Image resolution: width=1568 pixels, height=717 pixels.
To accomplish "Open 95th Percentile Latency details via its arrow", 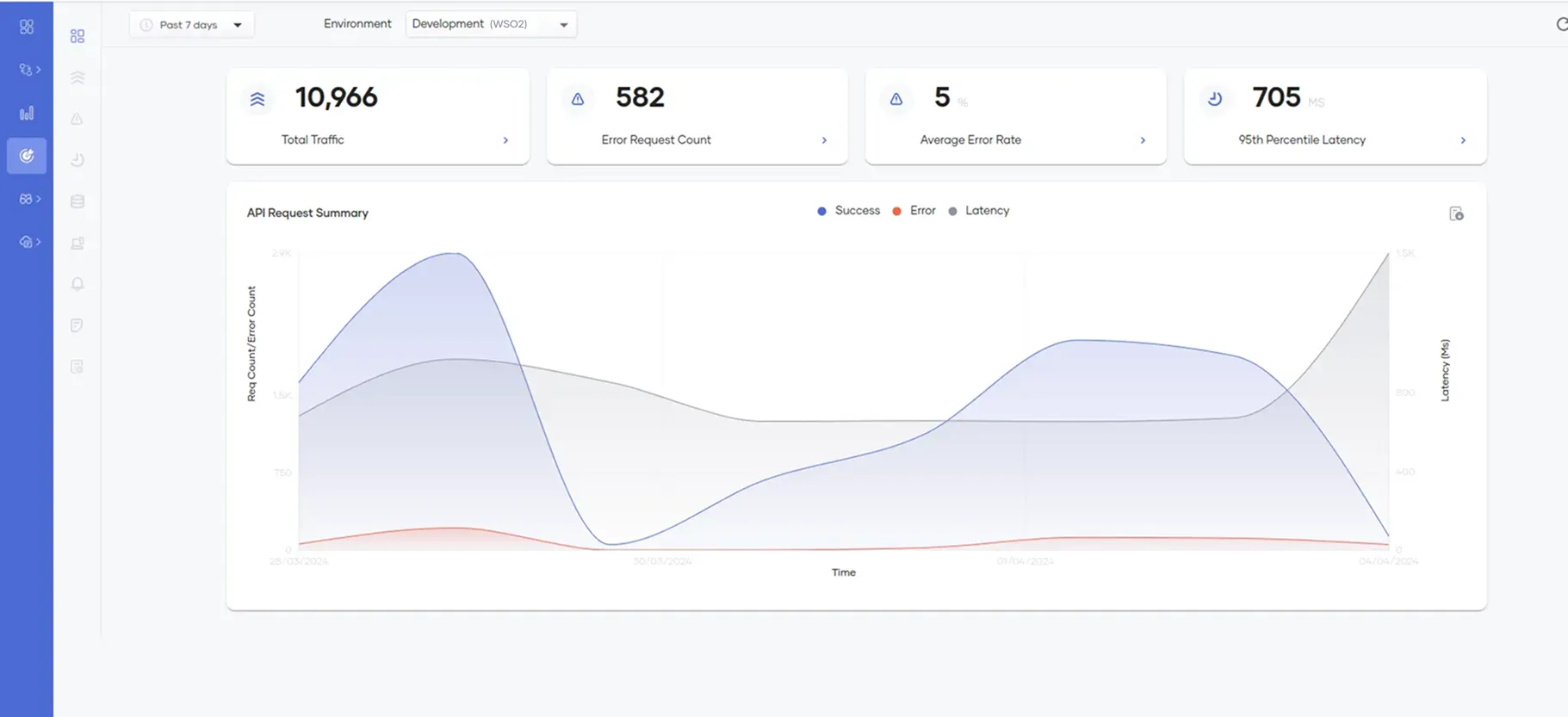I will point(1463,140).
